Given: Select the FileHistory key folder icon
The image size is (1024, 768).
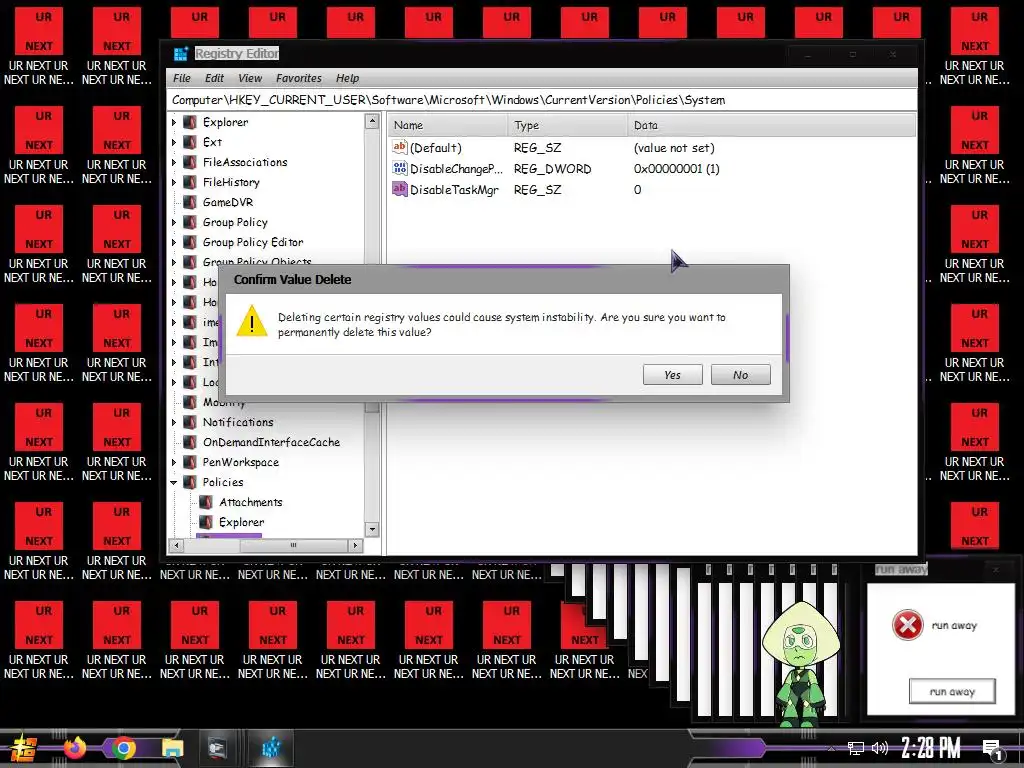Looking at the screenshot, I should point(190,182).
